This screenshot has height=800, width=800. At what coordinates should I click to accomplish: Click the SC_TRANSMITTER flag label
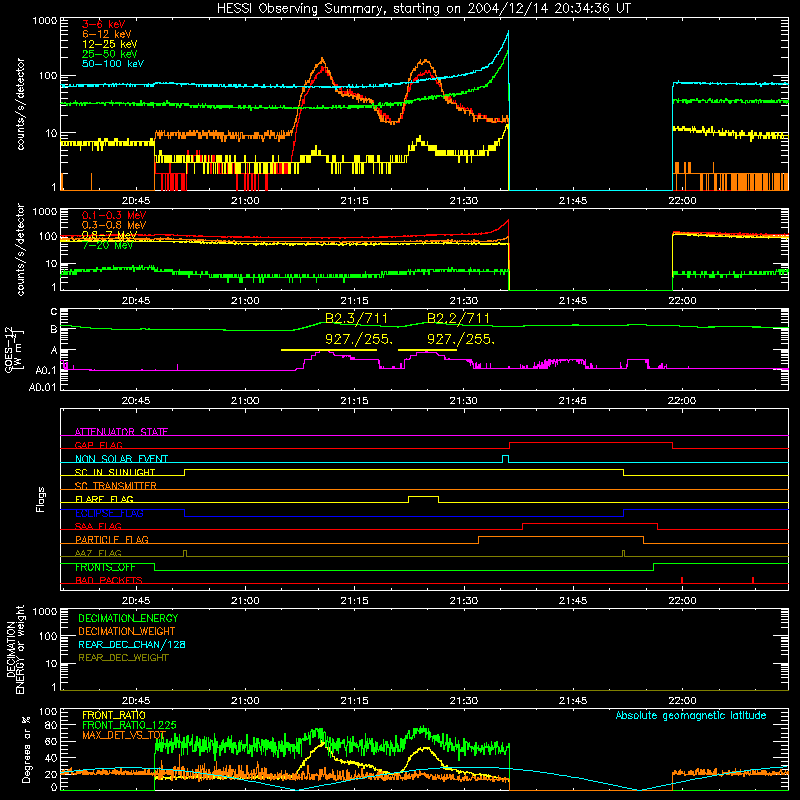[116, 485]
